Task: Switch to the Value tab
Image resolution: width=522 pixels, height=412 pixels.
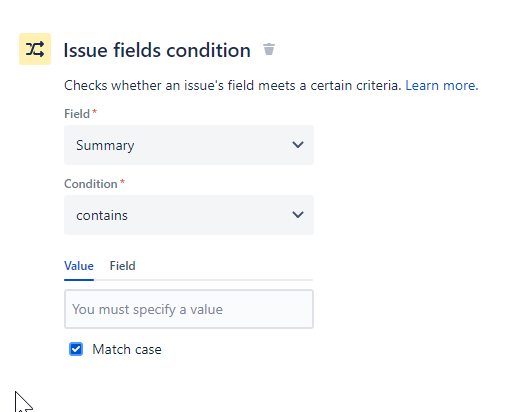Action: click(x=79, y=266)
